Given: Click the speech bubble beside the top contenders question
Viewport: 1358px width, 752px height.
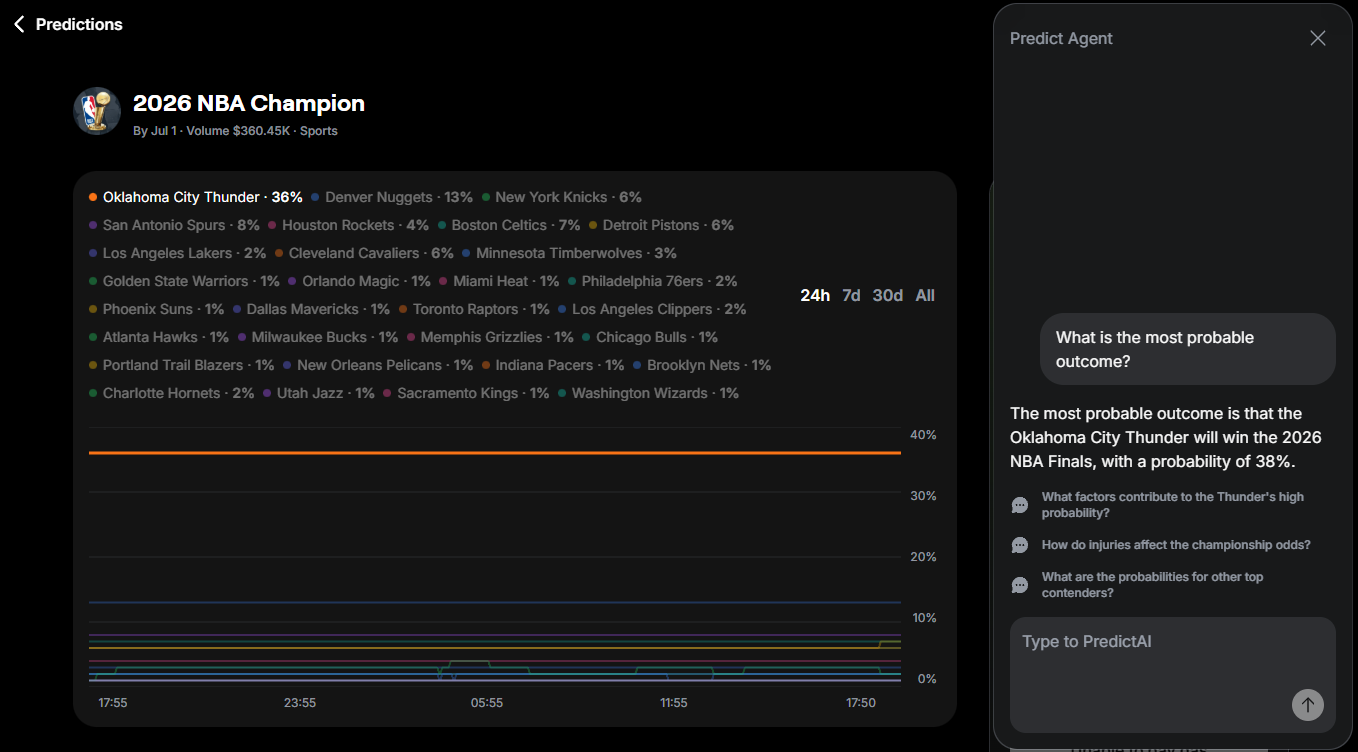Looking at the screenshot, I should 1020,585.
